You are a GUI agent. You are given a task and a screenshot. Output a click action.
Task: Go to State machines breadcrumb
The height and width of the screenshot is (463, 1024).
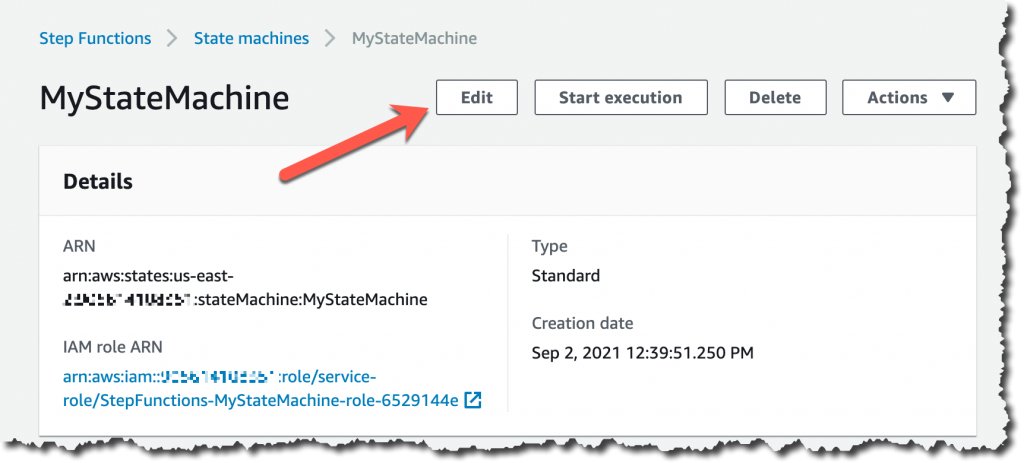coord(251,39)
